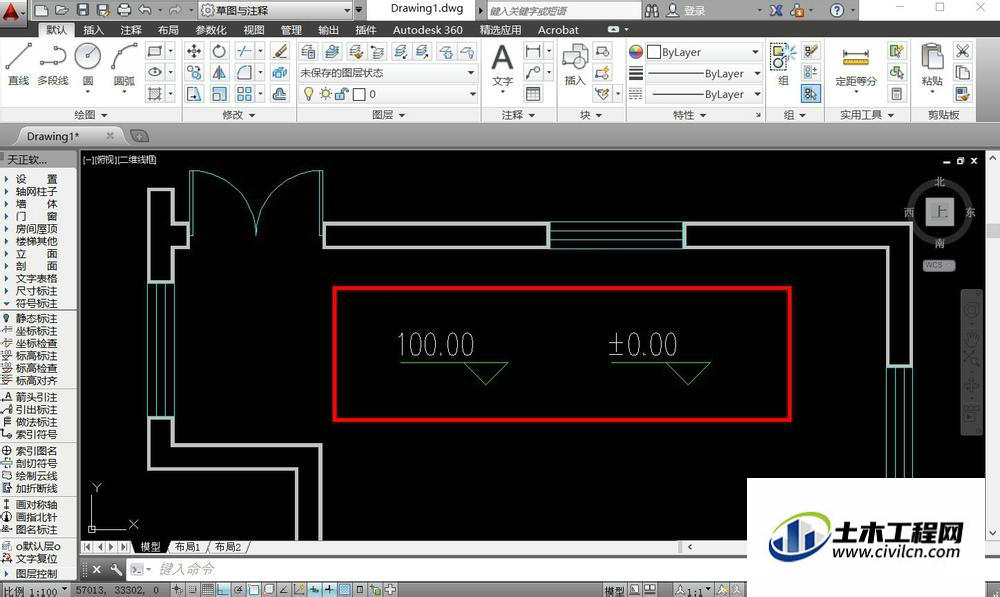1000x597 pixels.
Task: Click the Mirror tool icon
Action: pos(219,73)
